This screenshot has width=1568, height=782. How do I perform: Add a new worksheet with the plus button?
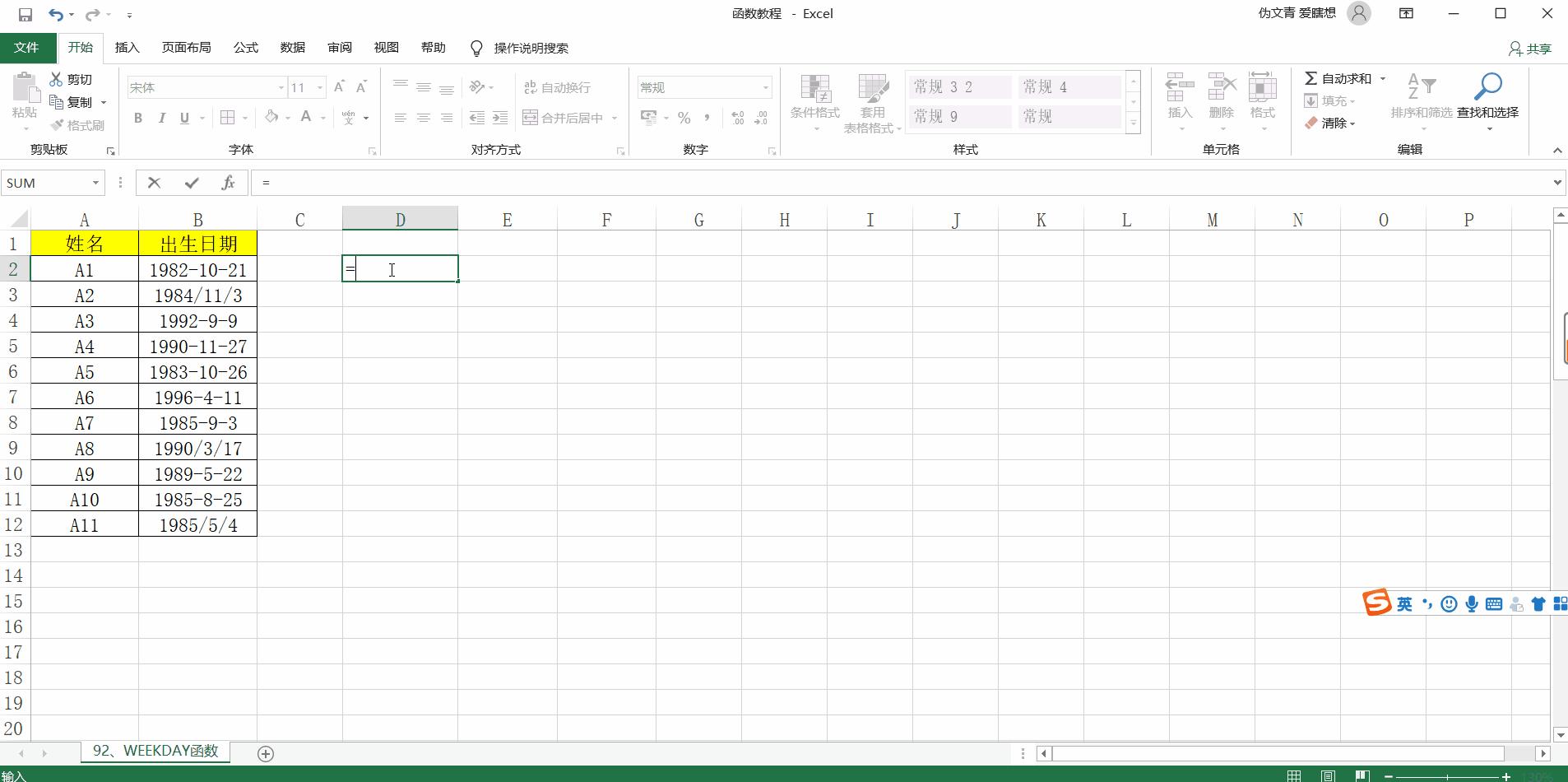pyautogui.click(x=264, y=753)
